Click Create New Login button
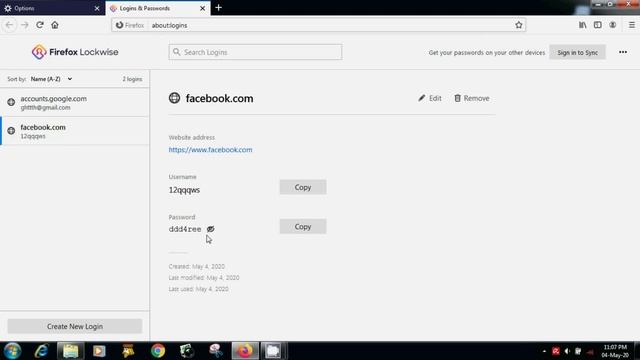Viewport: 640px width, 360px height. (x=75, y=326)
